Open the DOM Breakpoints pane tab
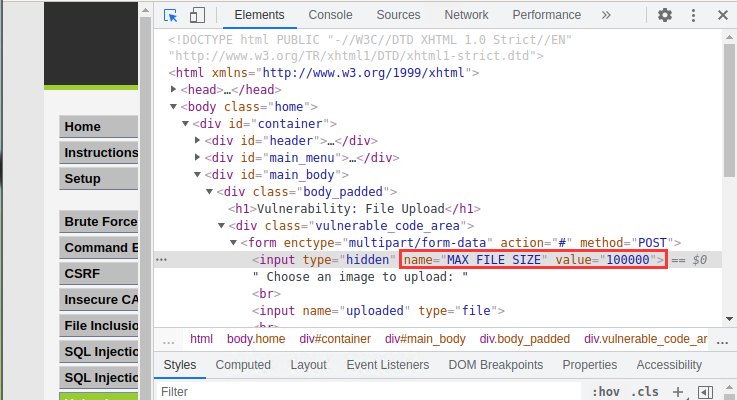 pos(496,365)
